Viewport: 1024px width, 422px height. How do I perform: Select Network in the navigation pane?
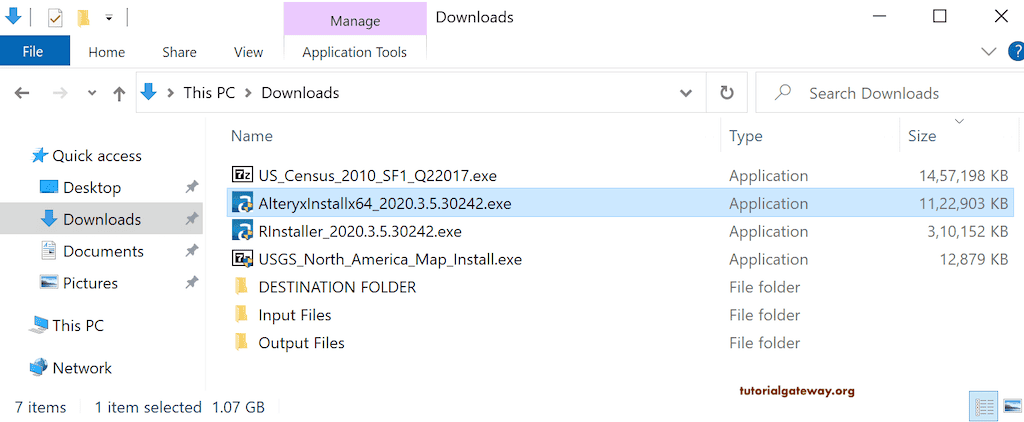[x=82, y=368]
